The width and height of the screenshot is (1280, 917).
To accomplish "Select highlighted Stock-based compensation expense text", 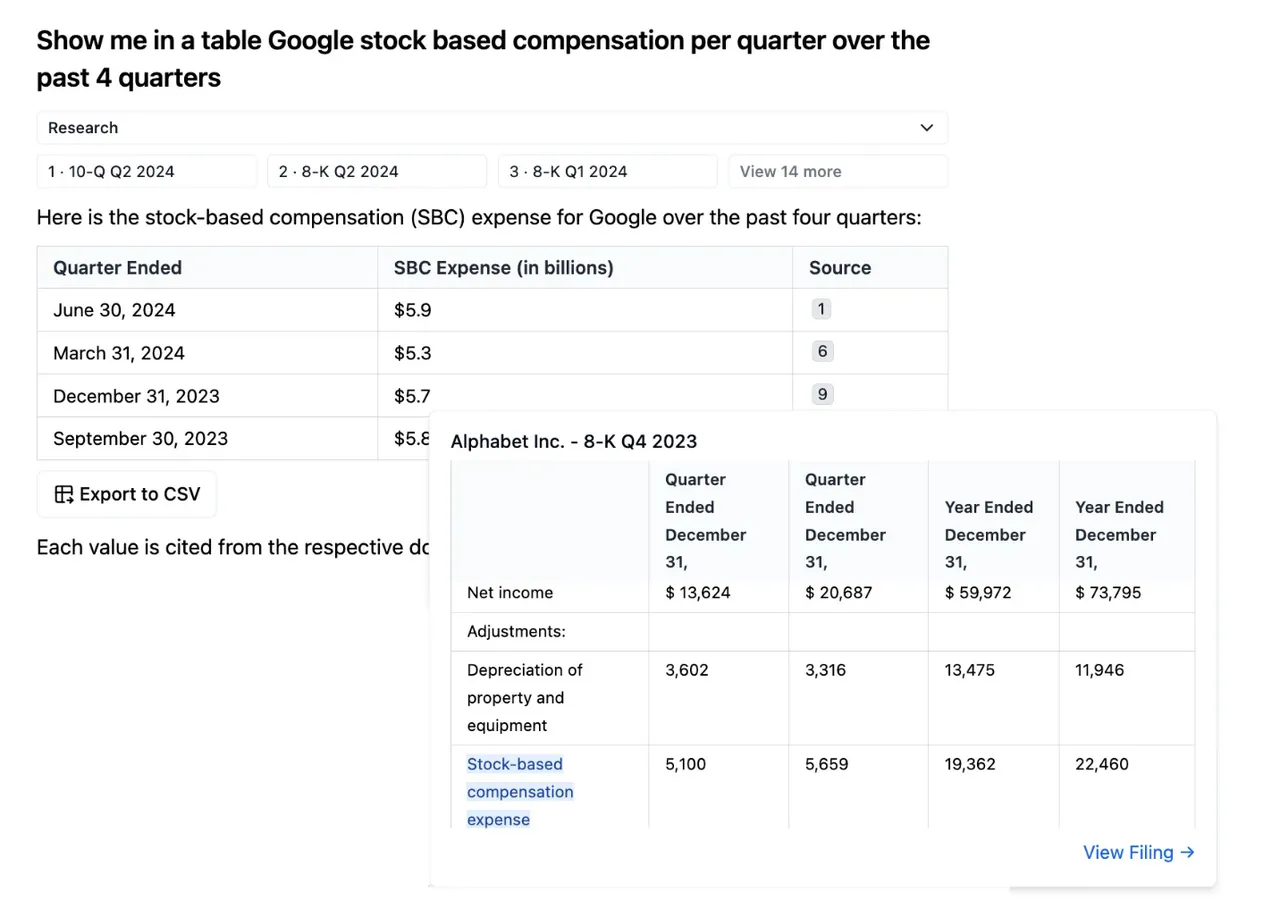I will tap(520, 792).
